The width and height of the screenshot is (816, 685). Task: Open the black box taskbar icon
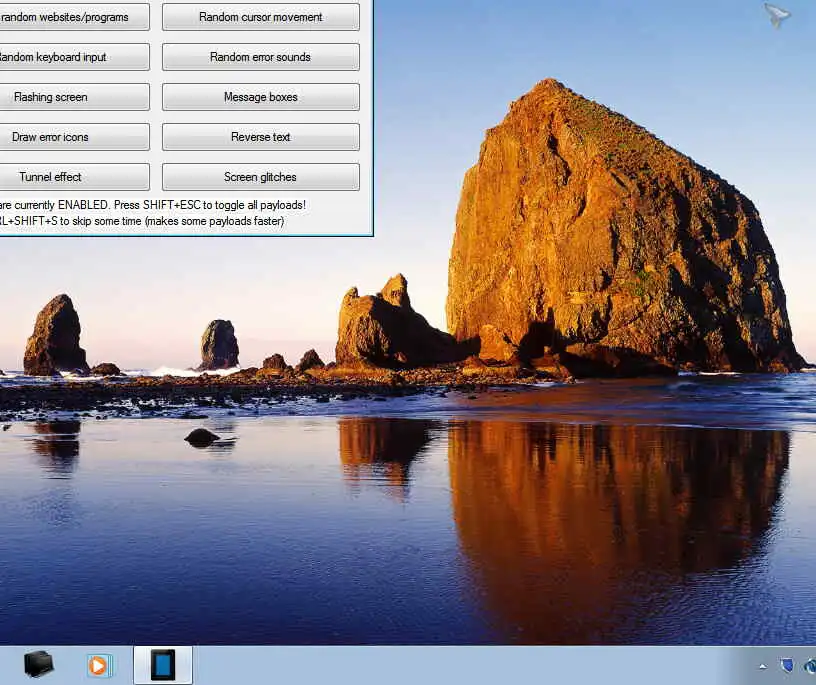pyautogui.click(x=39, y=665)
